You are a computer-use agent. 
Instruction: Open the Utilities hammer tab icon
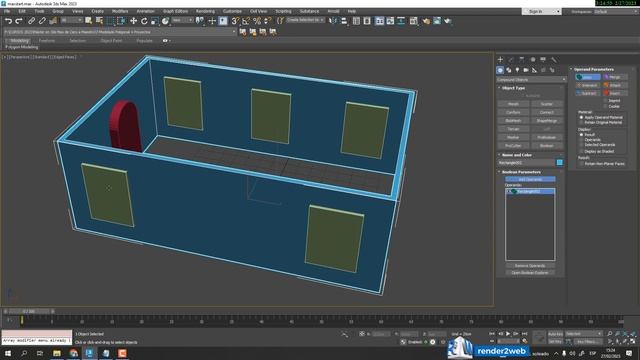pyautogui.click(x=554, y=60)
